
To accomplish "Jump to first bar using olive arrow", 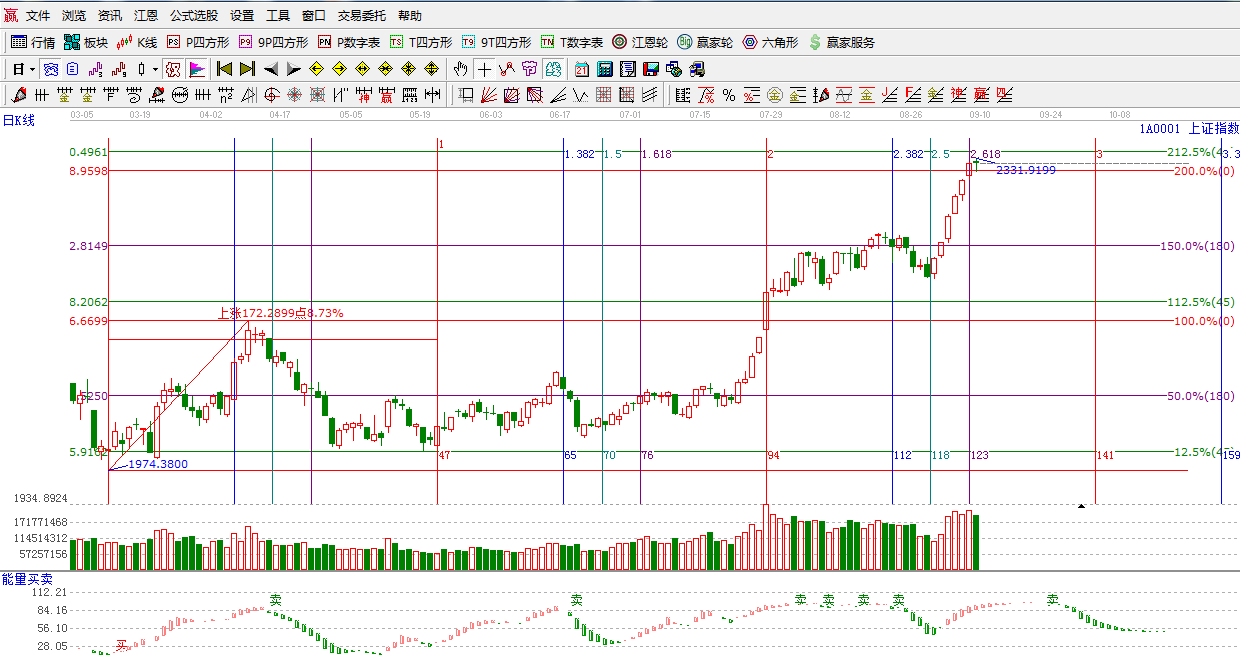I will pyautogui.click(x=225, y=69).
